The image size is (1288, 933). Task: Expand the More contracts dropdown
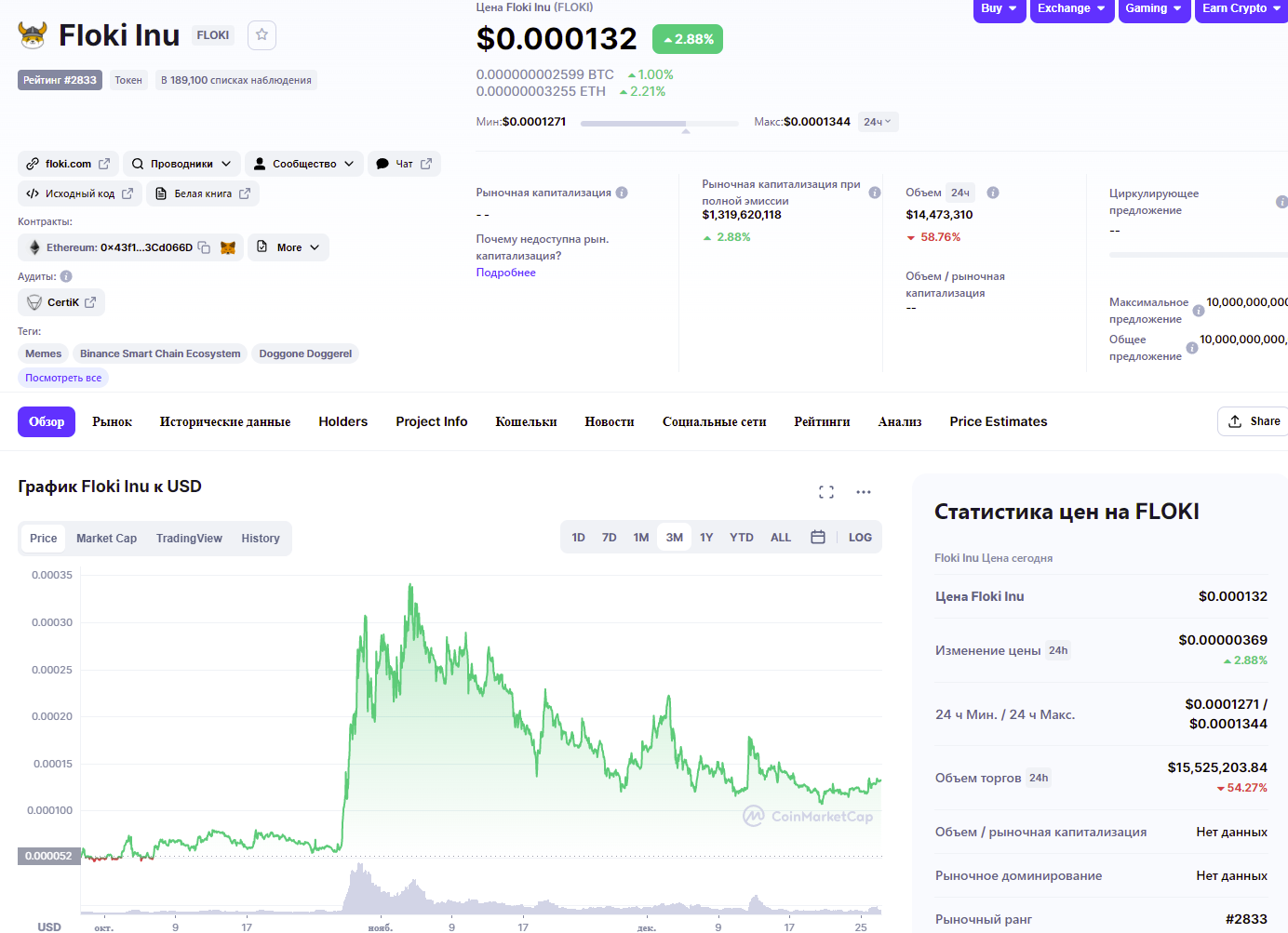click(288, 247)
